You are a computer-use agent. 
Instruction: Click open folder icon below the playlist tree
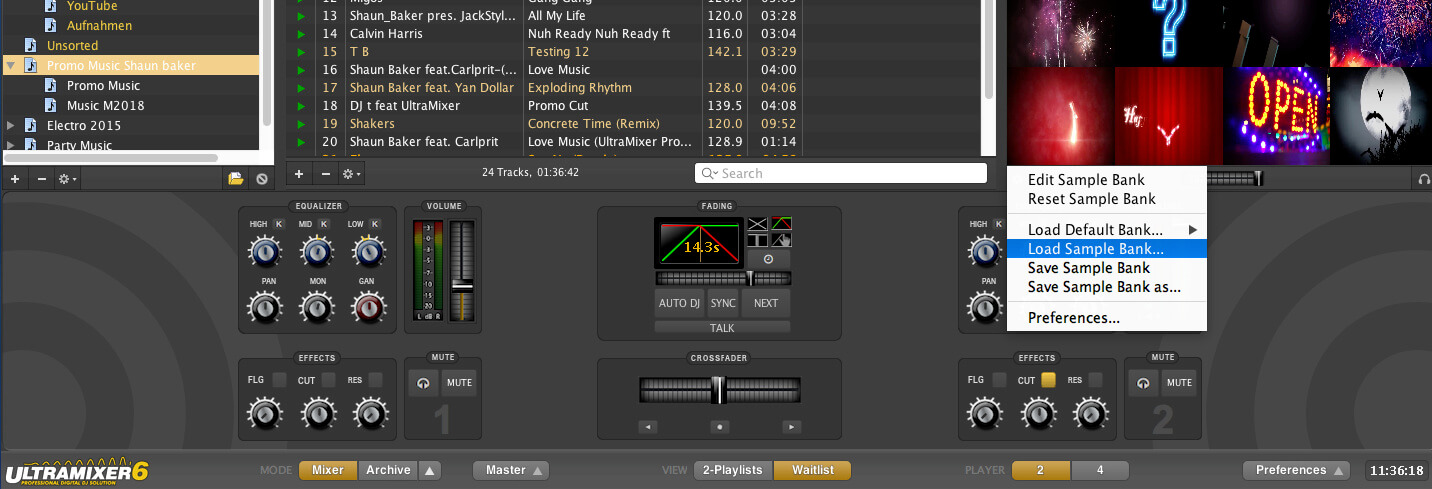coord(235,179)
